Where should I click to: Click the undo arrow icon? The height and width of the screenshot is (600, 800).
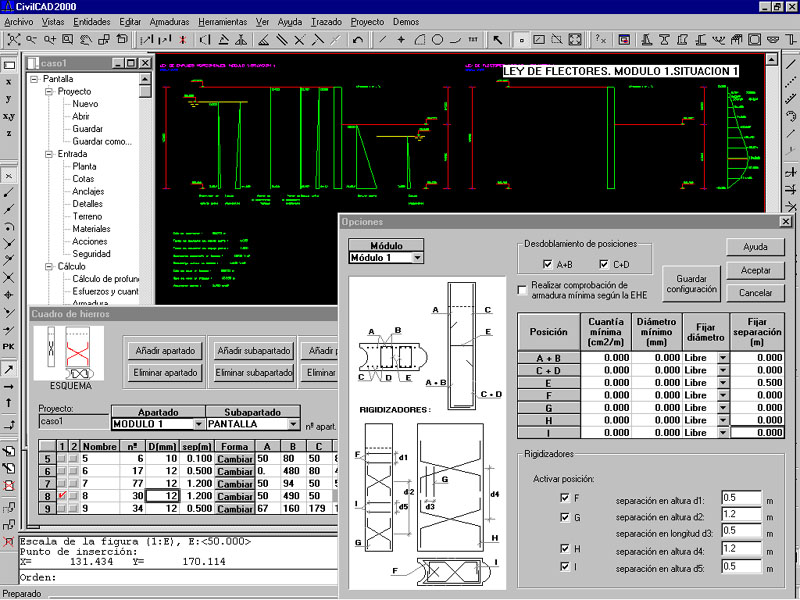tap(357, 40)
